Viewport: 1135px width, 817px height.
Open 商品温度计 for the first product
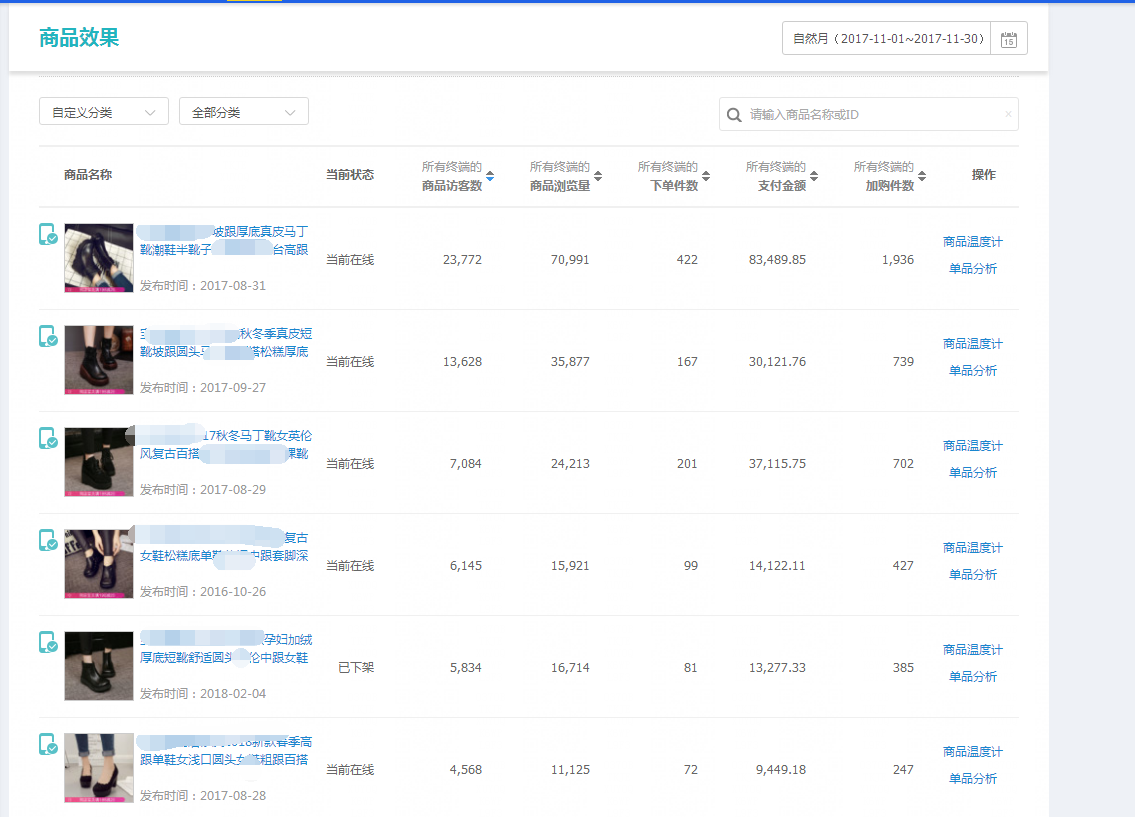pos(972,242)
